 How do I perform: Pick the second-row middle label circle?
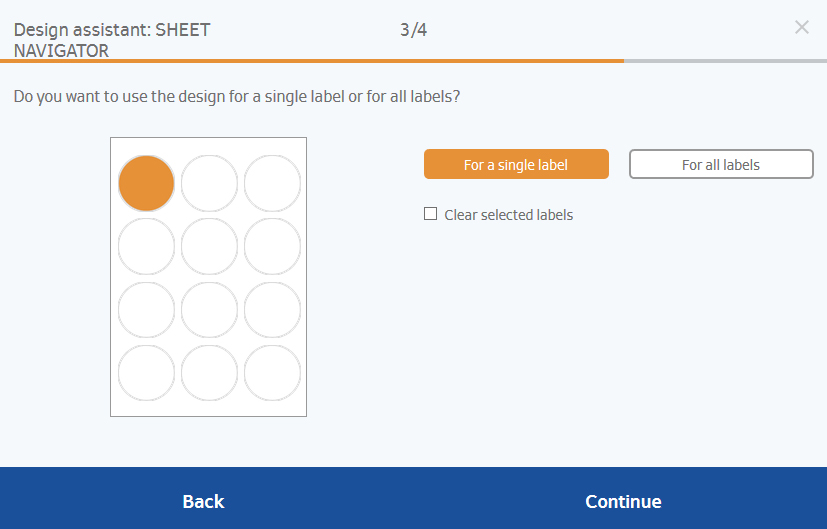[x=209, y=246]
